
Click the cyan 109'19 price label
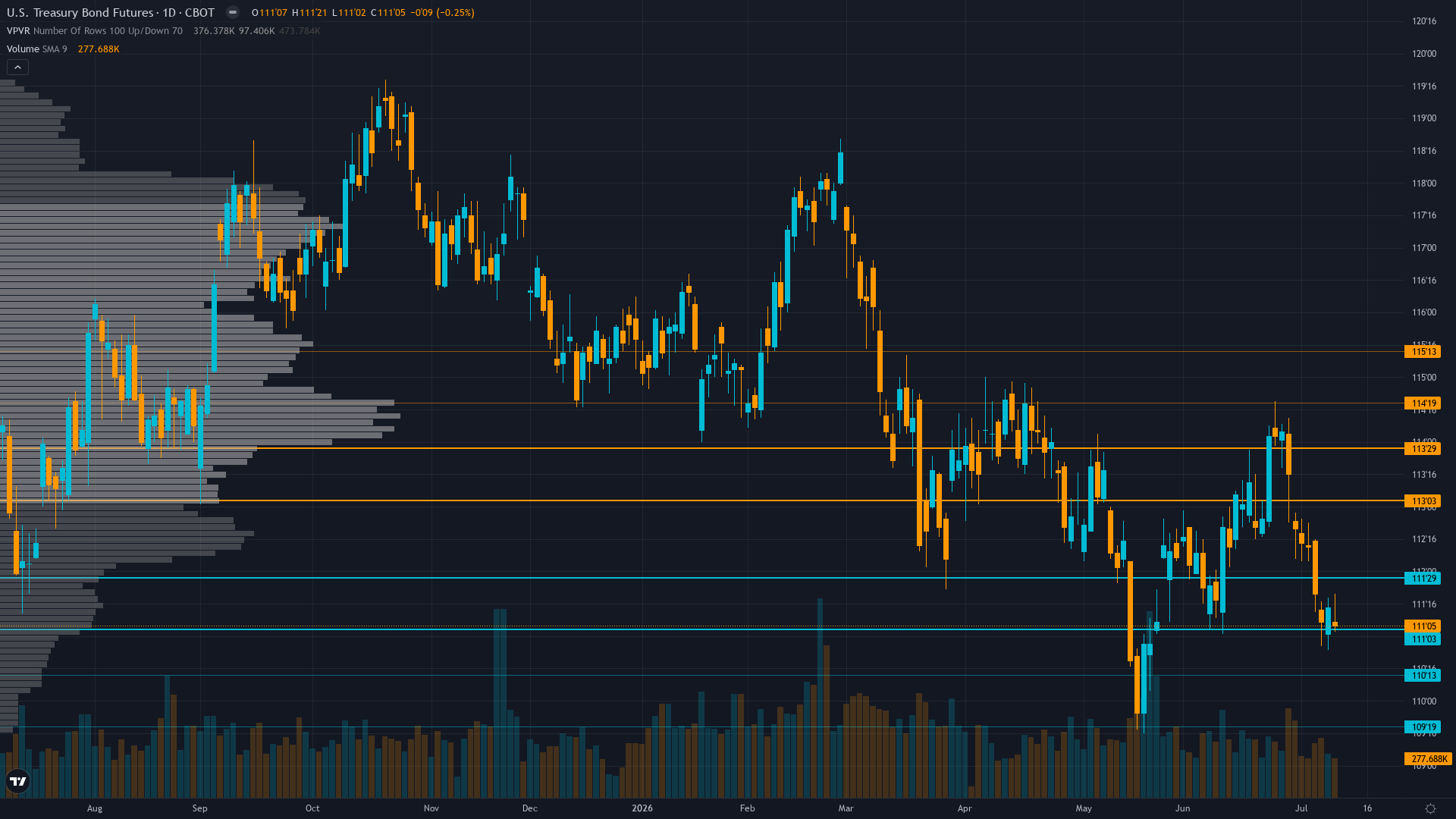click(x=1423, y=727)
